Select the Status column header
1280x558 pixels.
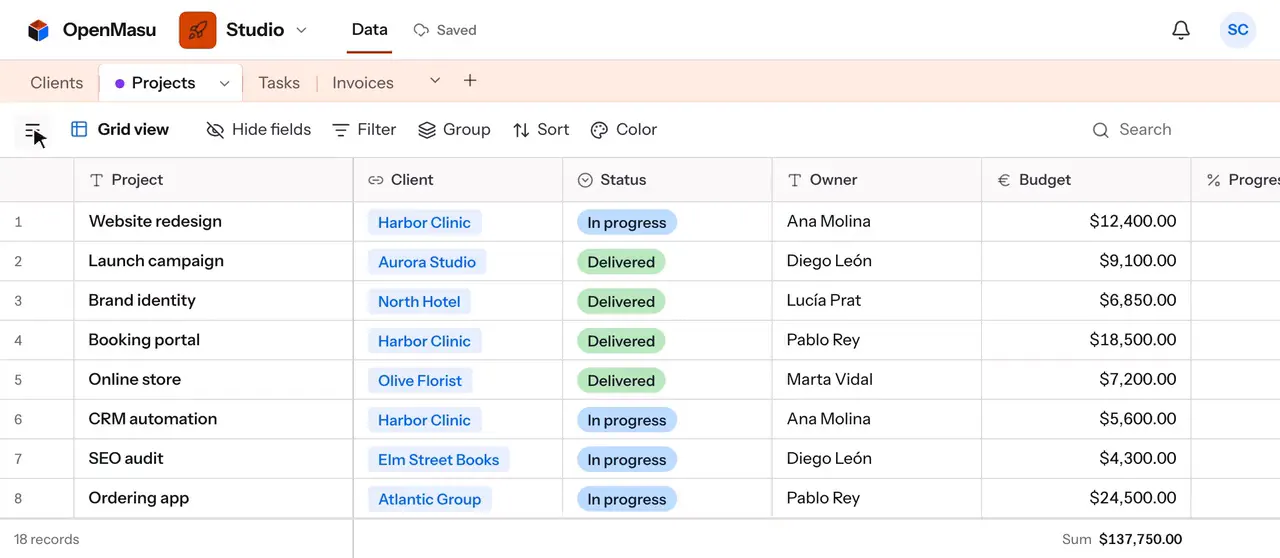pyautogui.click(x=668, y=180)
